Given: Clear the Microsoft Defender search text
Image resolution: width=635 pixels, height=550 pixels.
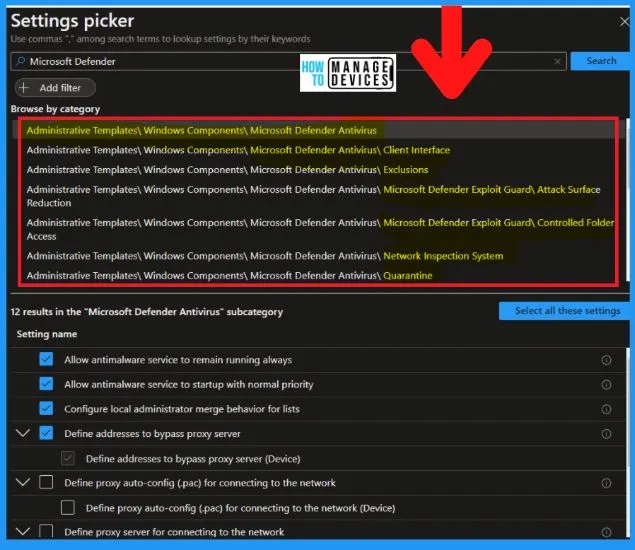Looking at the screenshot, I should point(557,61).
